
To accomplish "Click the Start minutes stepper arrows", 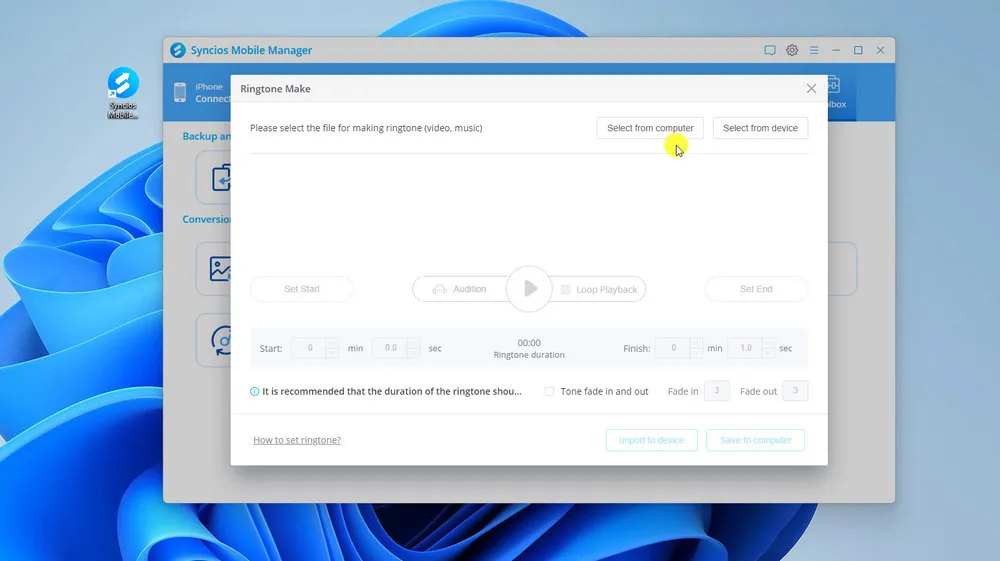I will (332, 348).
